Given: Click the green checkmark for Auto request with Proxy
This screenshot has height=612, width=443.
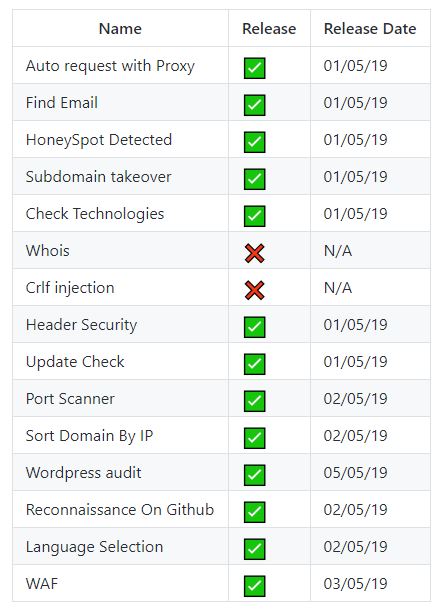Looking at the screenshot, I should click(x=254, y=68).
